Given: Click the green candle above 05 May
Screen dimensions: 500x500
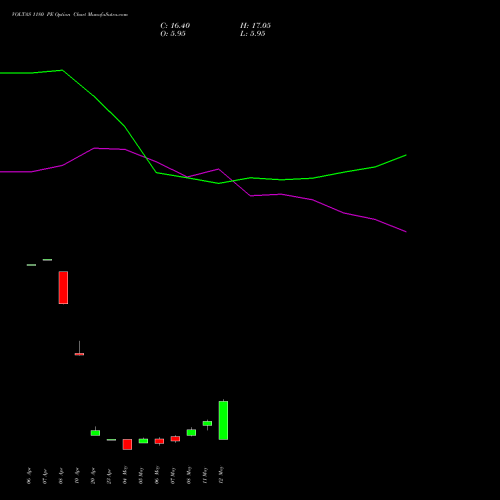Looking at the screenshot, I should tap(143, 441).
